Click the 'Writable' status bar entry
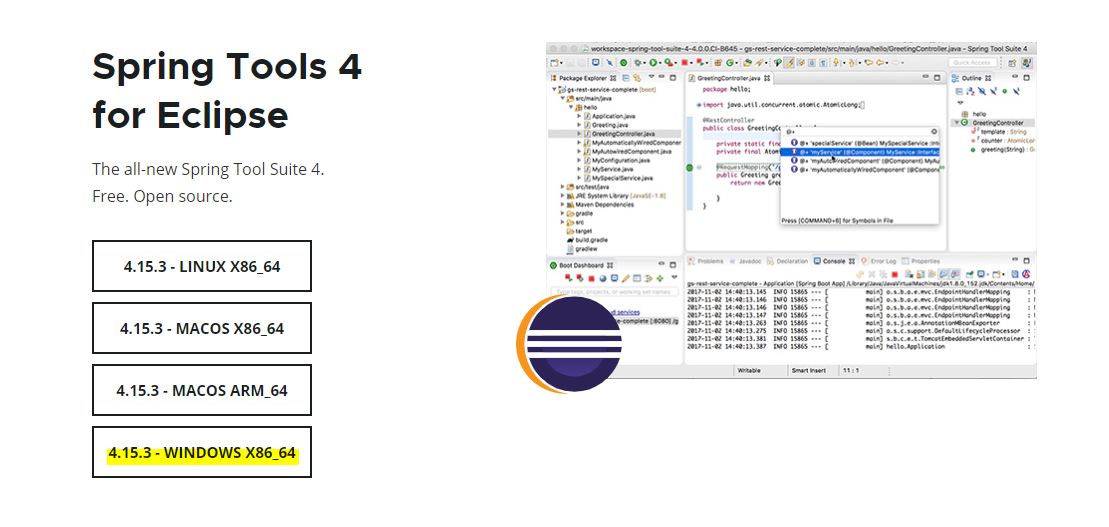The height and width of the screenshot is (527, 1109). 748,371
